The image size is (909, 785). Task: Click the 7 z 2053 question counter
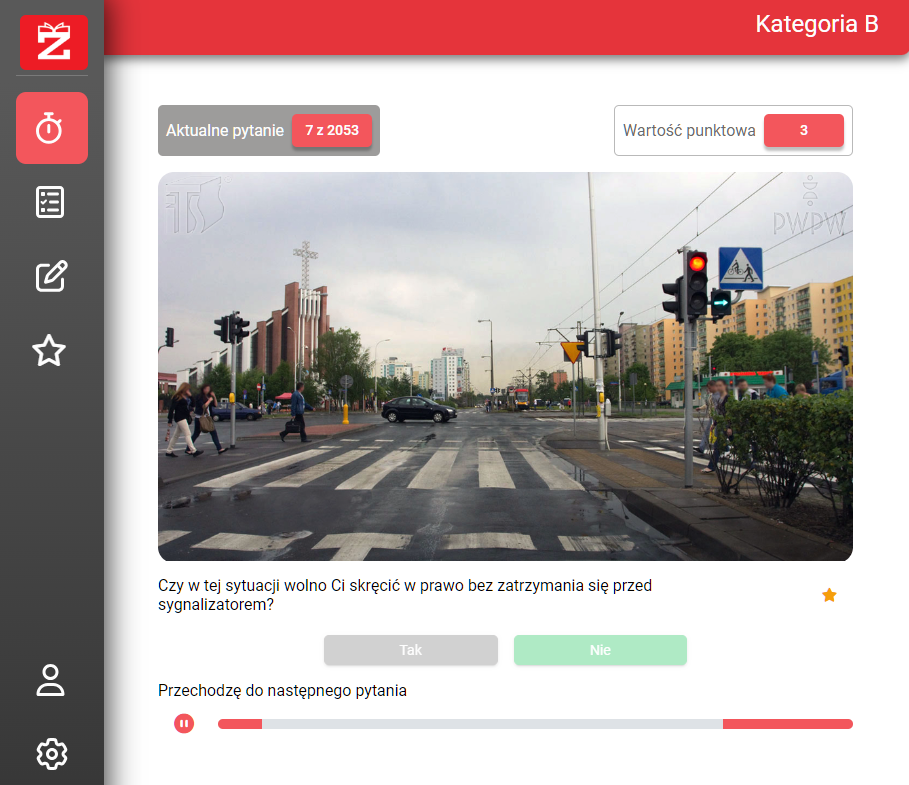click(332, 131)
